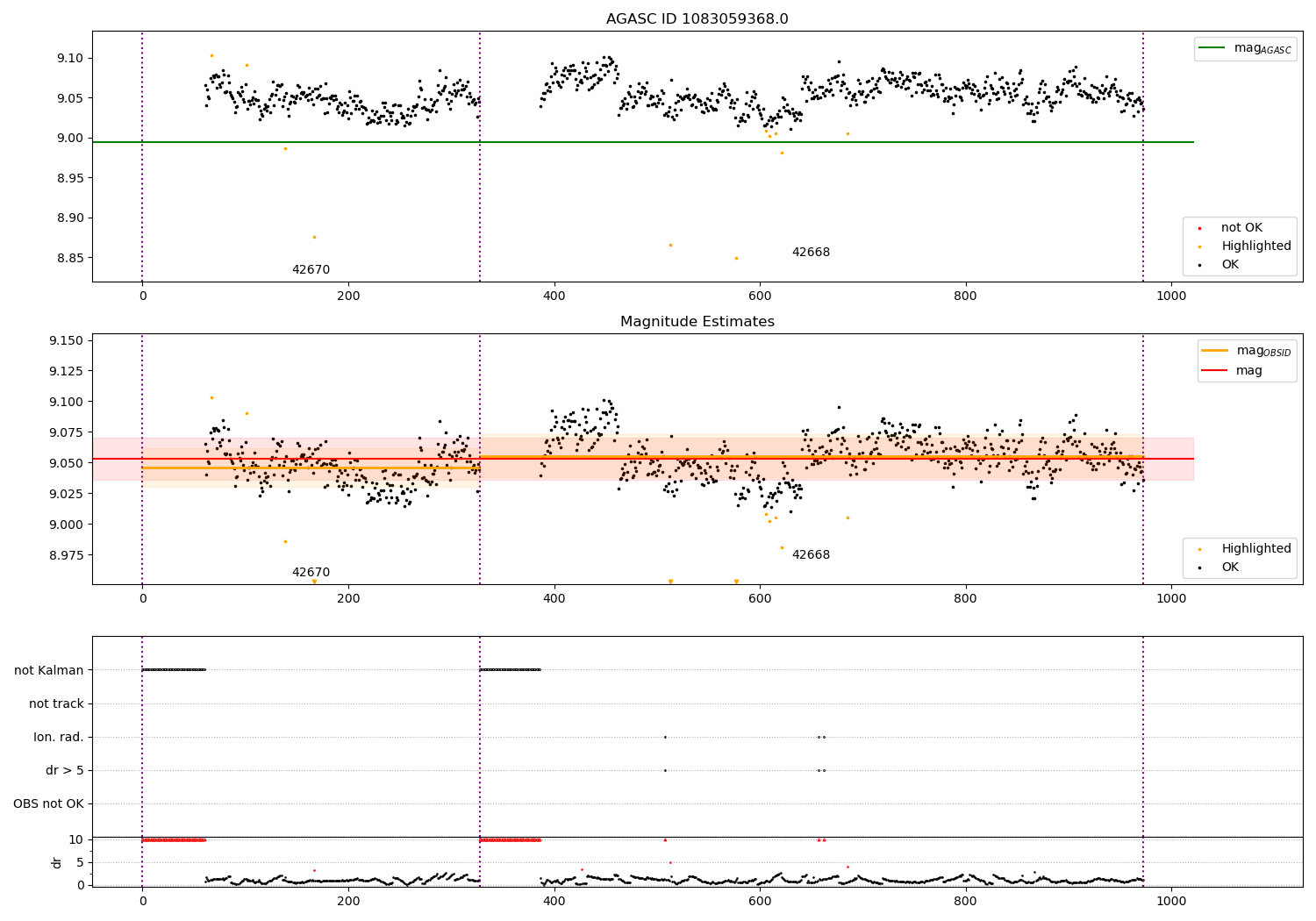Click the red 'not OK' marker in top legend
The image size is (1316, 921).
(1199, 228)
